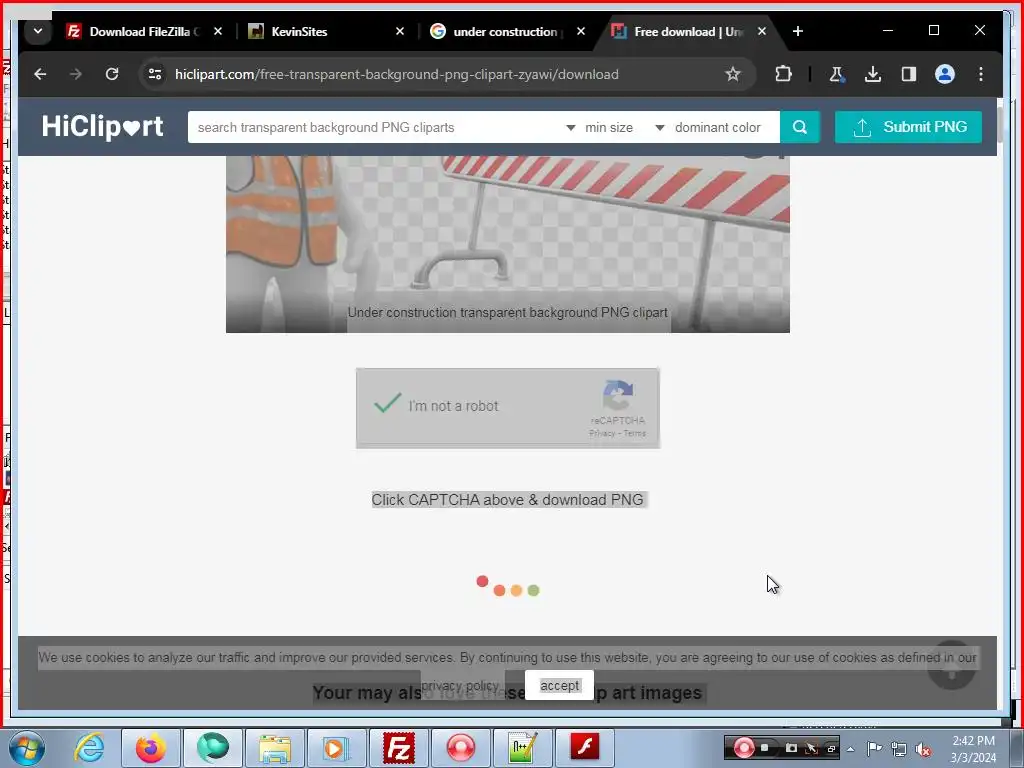Show hidden system tray icons arrow
The height and width of the screenshot is (768, 1024).
[850, 749]
